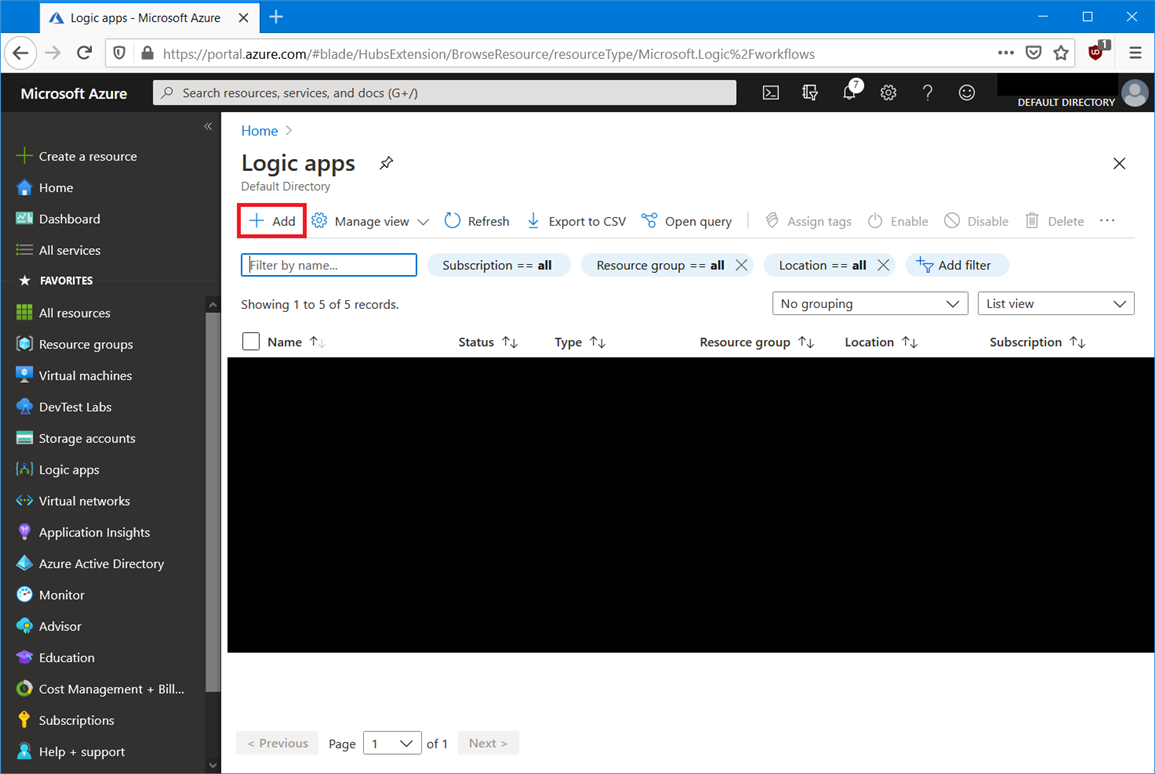Click the Home breadcrumb link
1155x774 pixels.
[x=259, y=130]
